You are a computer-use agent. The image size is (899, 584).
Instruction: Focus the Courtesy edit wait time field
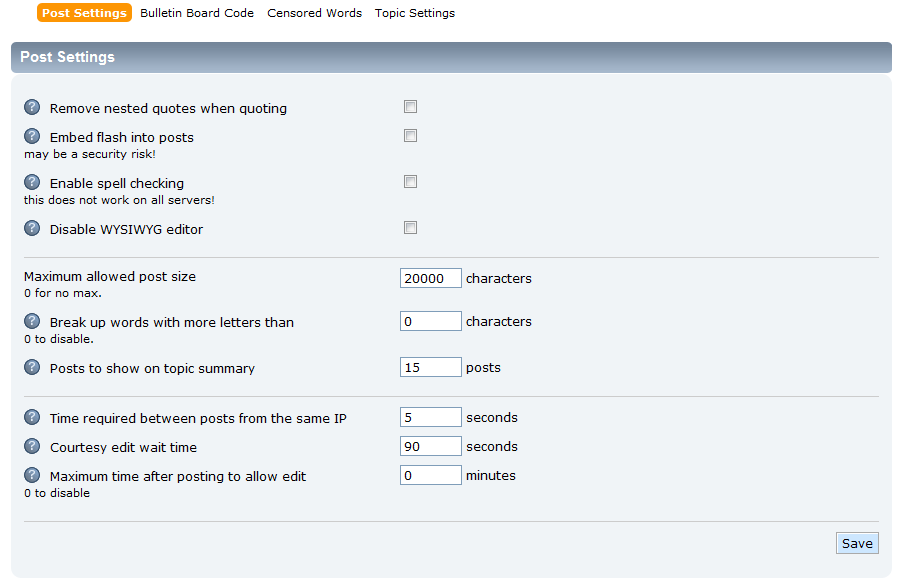(430, 446)
